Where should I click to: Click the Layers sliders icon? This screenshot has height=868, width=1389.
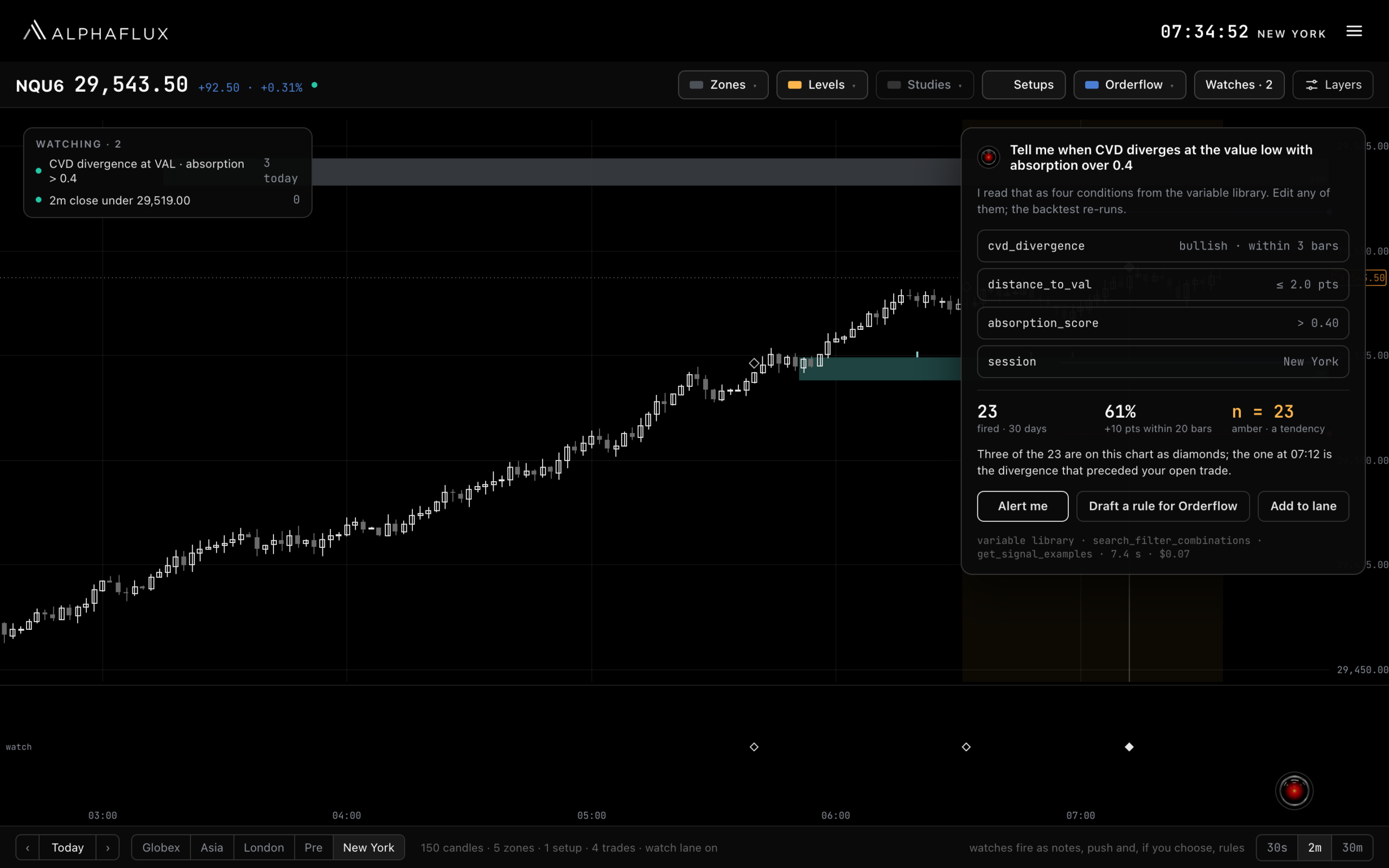[x=1311, y=85]
